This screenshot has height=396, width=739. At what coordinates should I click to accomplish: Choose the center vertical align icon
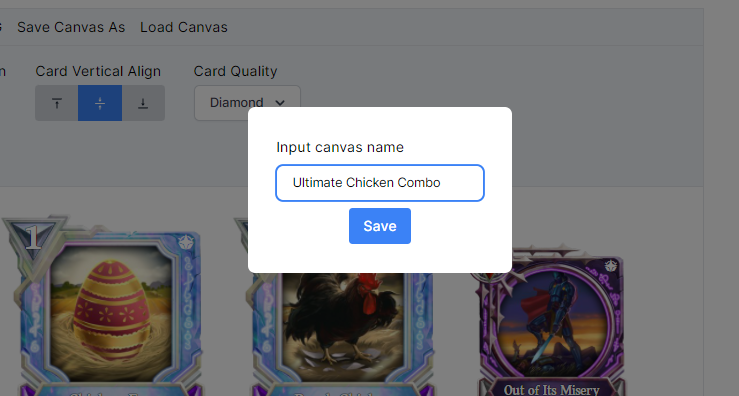[x=100, y=103]
